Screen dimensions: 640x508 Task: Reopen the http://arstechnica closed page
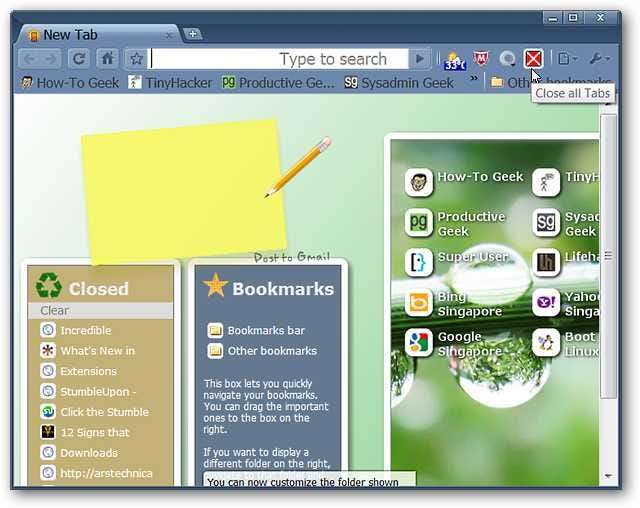tap(96, 473)
